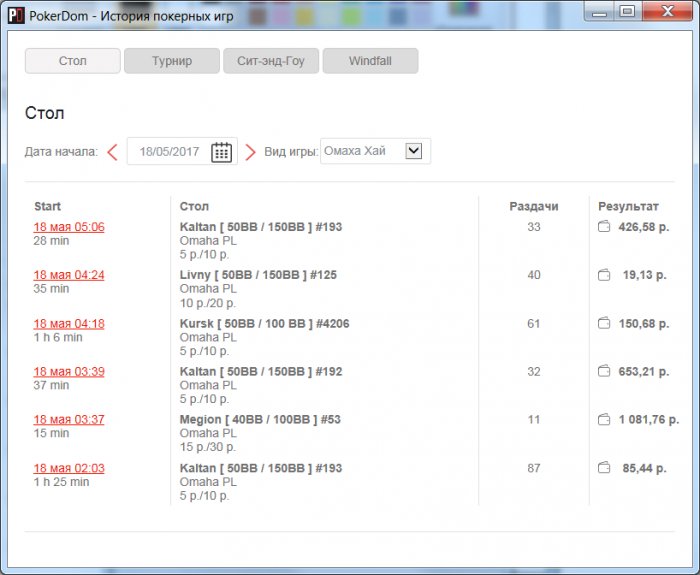Open the Сит-энд-Гоу tab

tap(271, 61)
